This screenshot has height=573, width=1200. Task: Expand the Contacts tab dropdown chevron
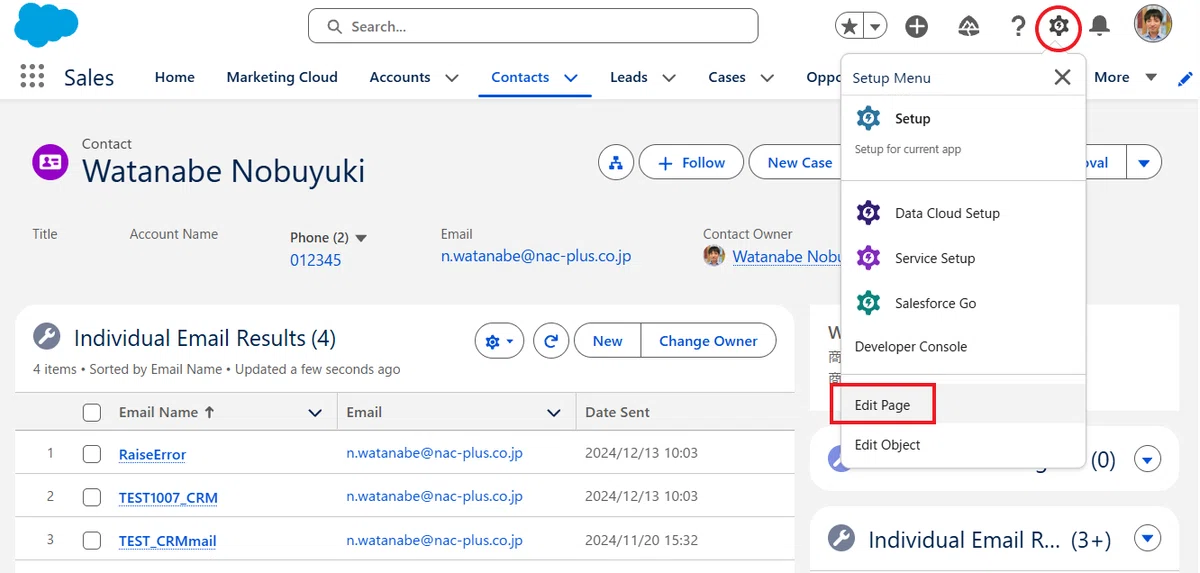click(571, 77)
